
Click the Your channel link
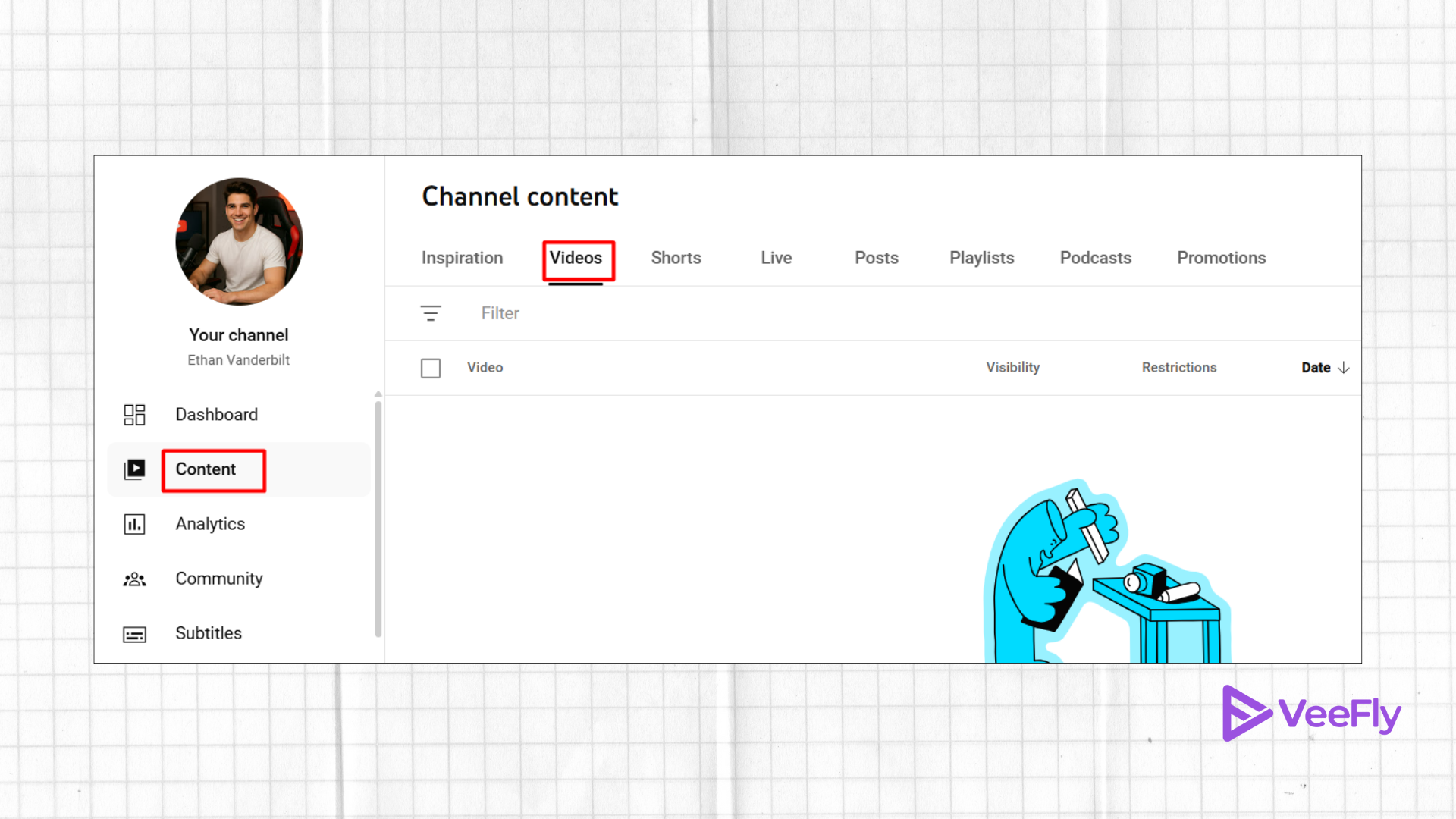239,334
